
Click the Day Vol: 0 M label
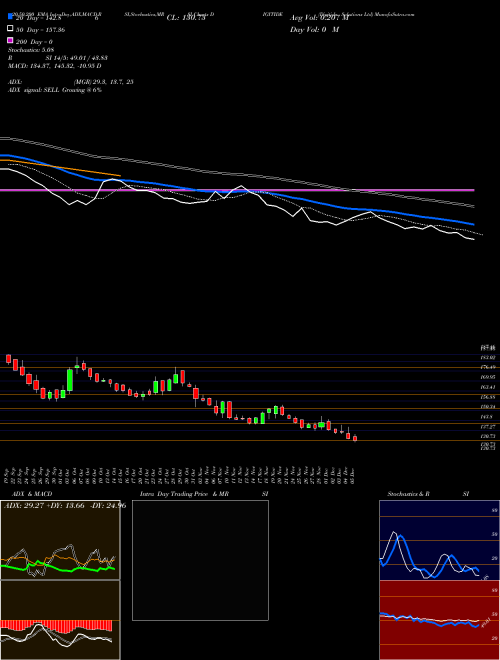coord(314,29)
